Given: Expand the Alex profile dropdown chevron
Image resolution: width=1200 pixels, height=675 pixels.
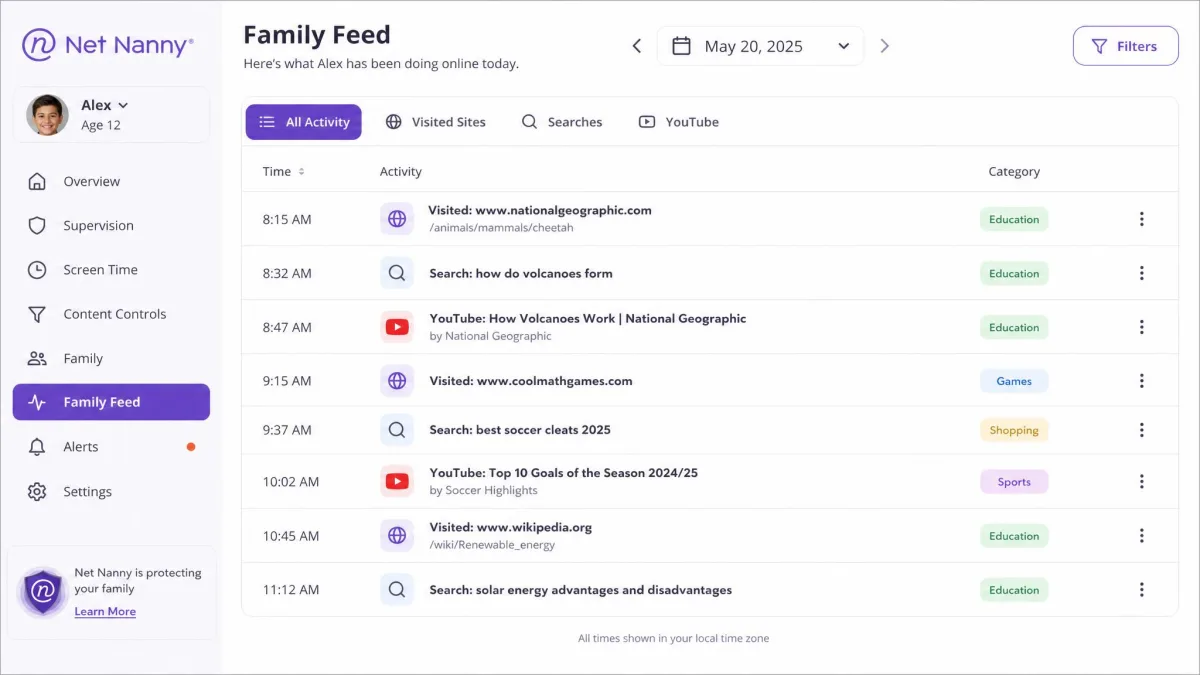Looking at the screenshot, I should 123,105.
